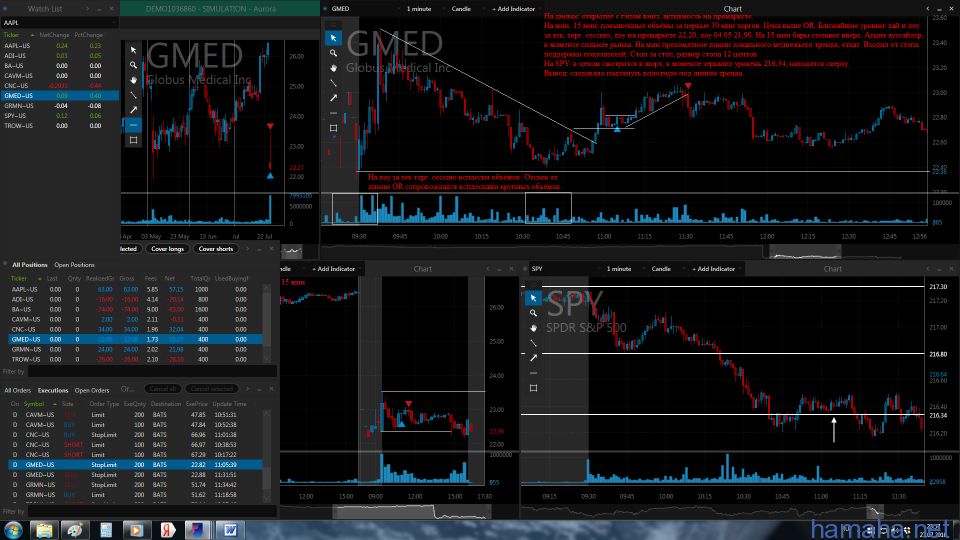The height and width of the screenshot is (540, 960).
Task: Open 1 minute timeframe dropdown in GMED chart
Action: point(423,9)
